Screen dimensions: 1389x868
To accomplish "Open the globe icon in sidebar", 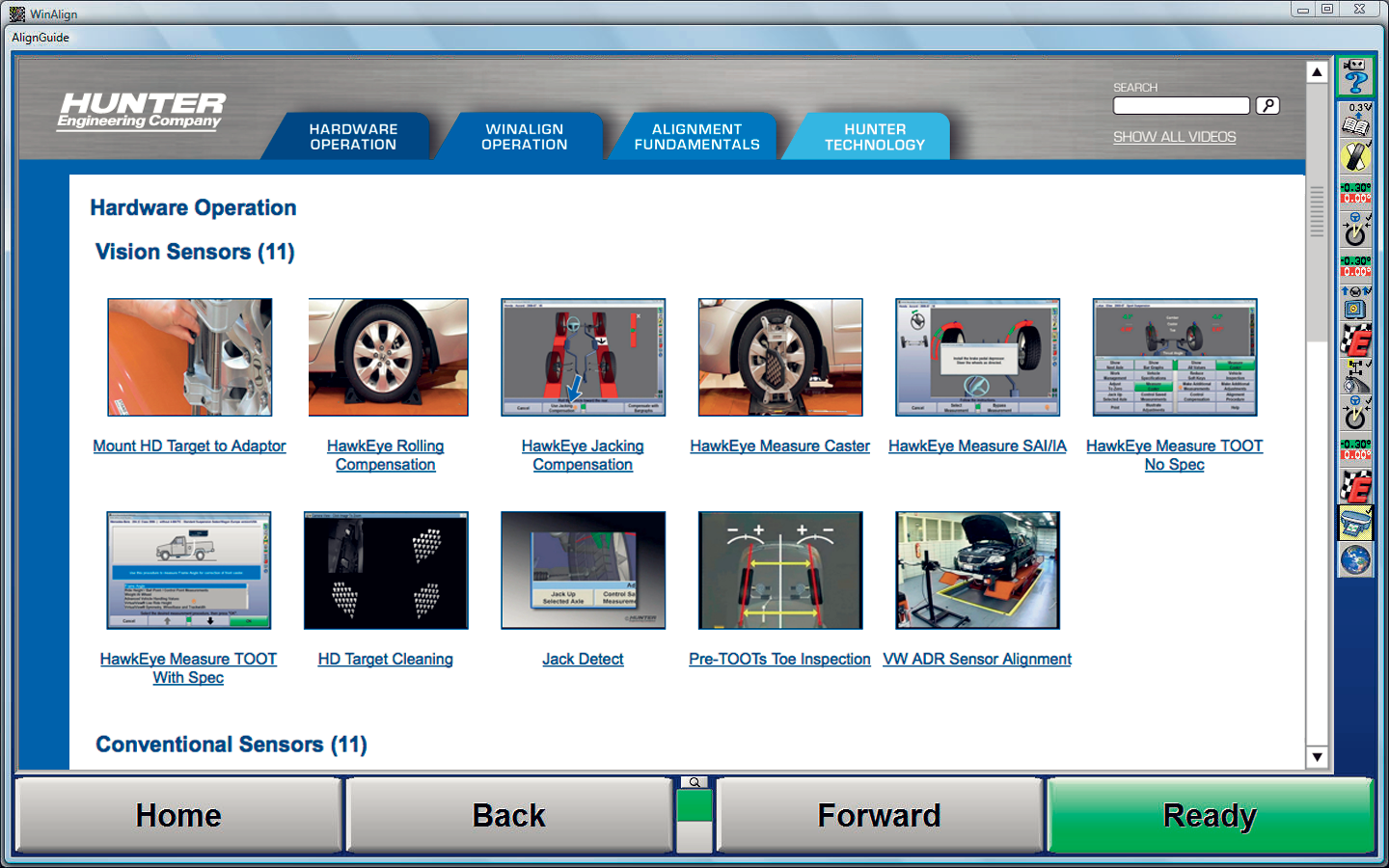I will [x=1355, y=559].
